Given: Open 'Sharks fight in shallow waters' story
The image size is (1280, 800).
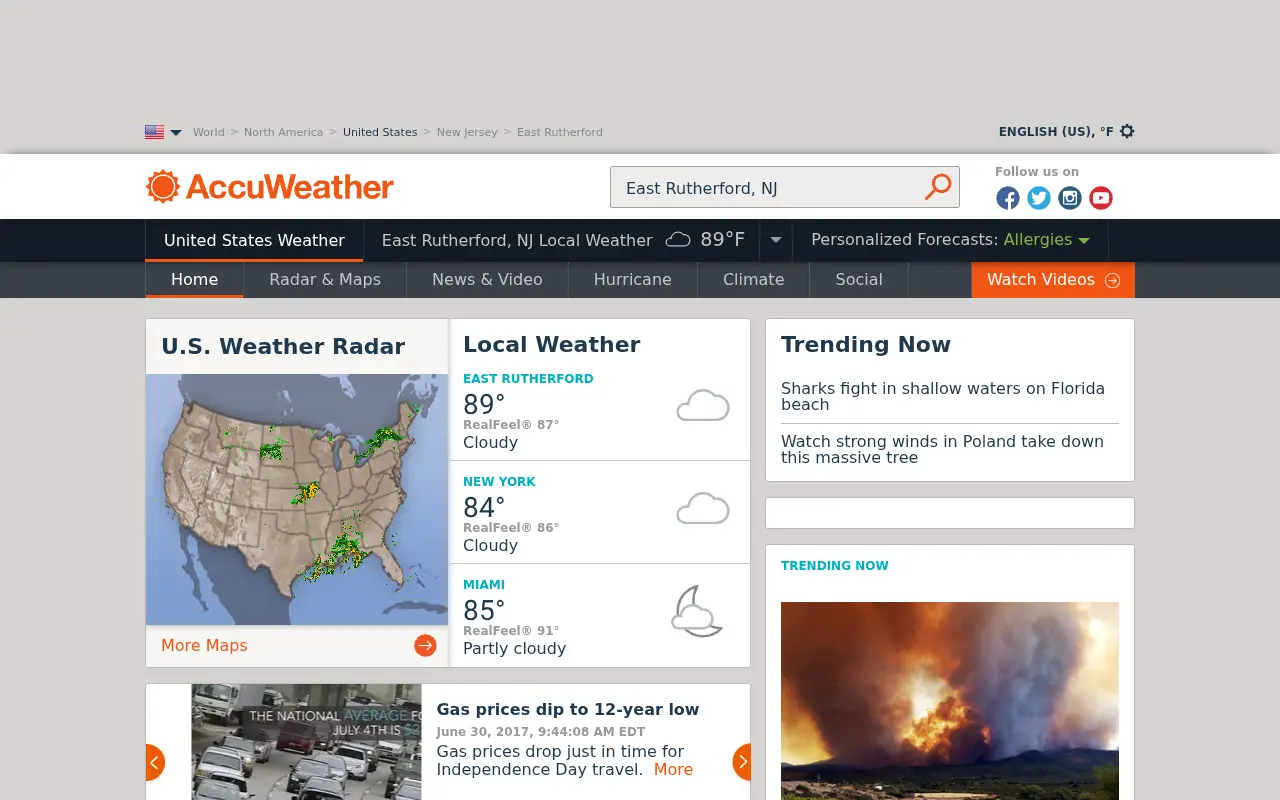Looking at the screenshot, I should pos(943,396).
